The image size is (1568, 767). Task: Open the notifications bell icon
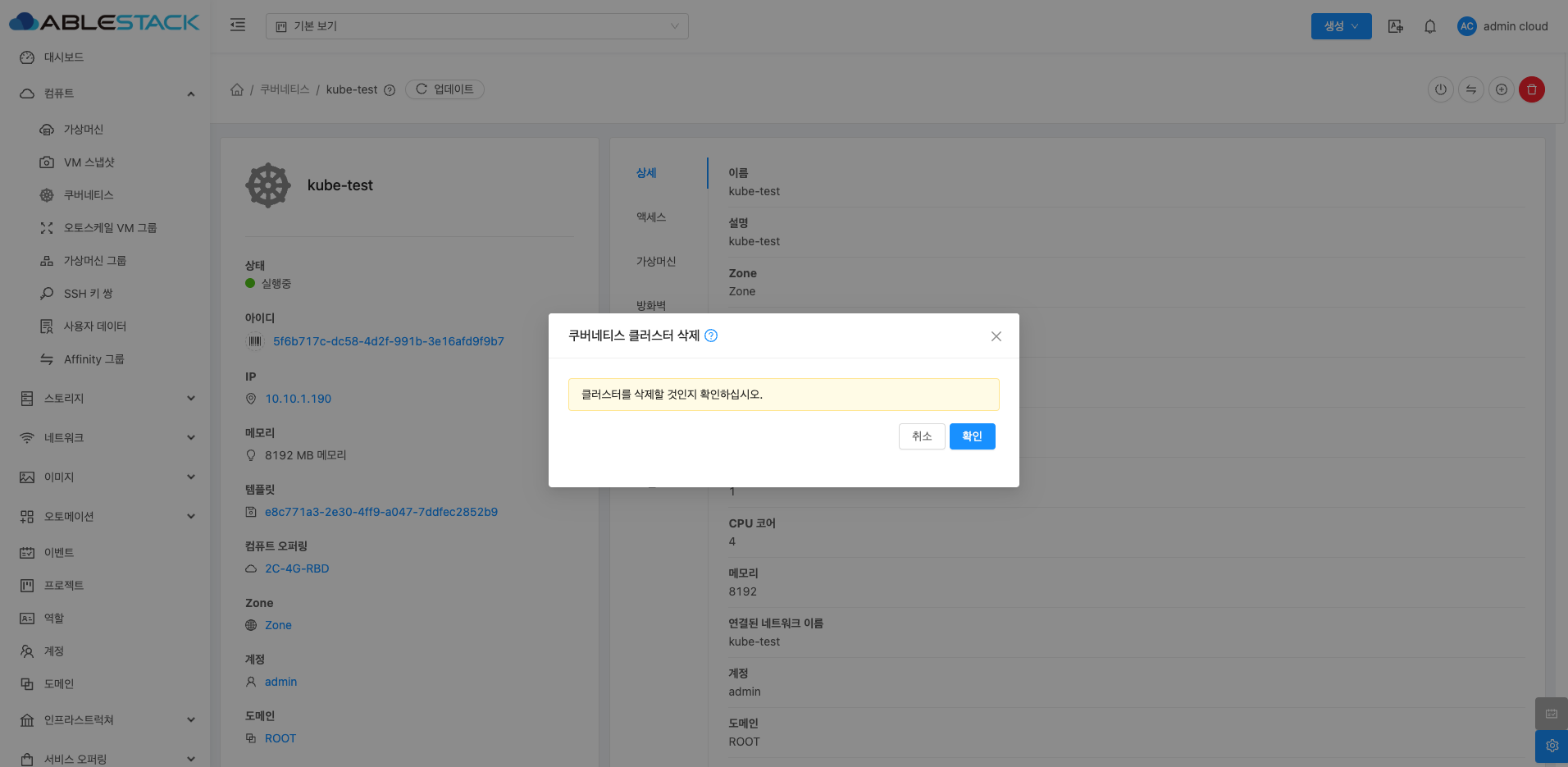pos(1429,26)
